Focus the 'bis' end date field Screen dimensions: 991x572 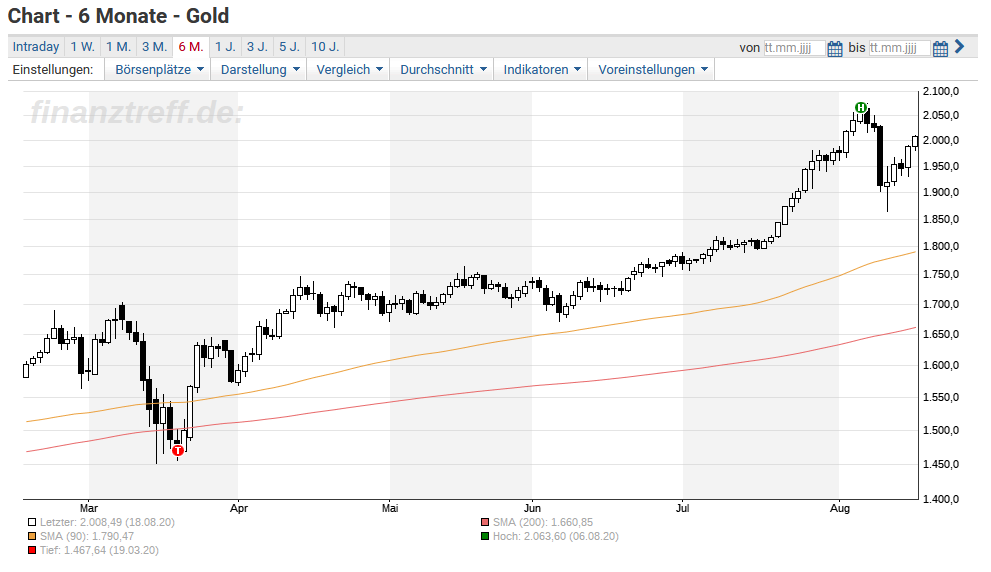click(899, 48)
